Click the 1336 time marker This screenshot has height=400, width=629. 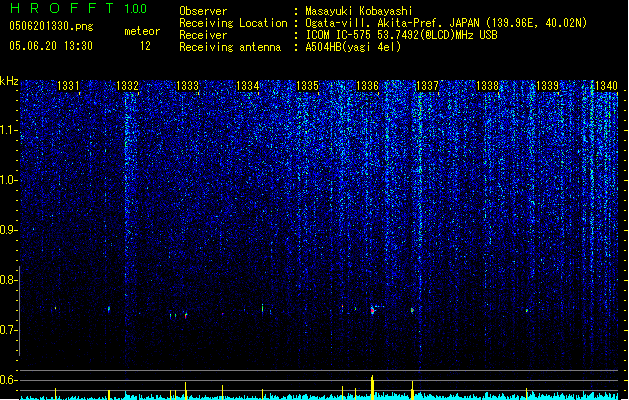(367, 86)
